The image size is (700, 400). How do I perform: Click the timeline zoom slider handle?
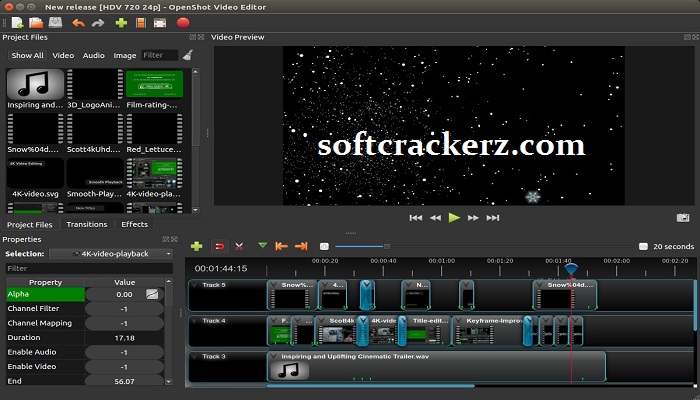(x=387, y=246)
